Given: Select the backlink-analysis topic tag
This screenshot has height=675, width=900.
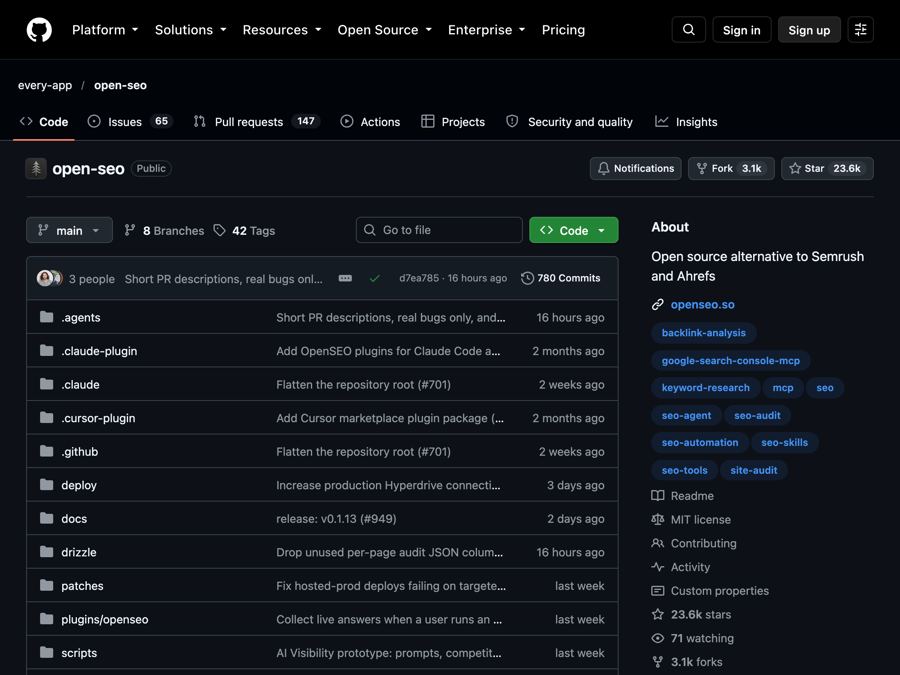Looking at the screenshot, I should [704, 333].
